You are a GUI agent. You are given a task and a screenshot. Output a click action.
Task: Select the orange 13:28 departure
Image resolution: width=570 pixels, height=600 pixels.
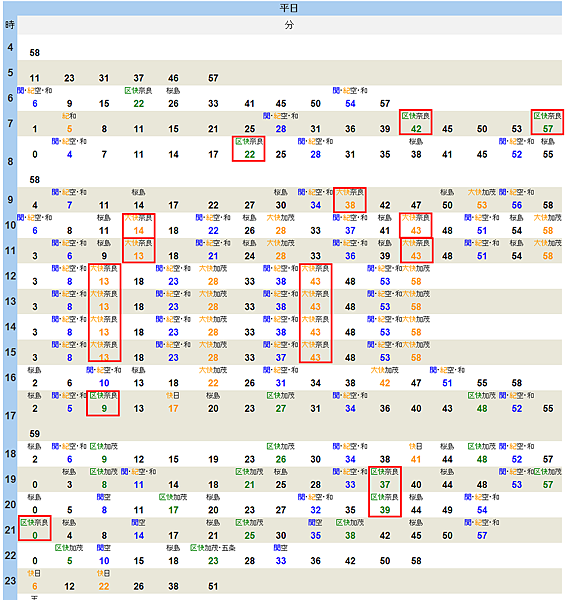[x=213, y=307]
